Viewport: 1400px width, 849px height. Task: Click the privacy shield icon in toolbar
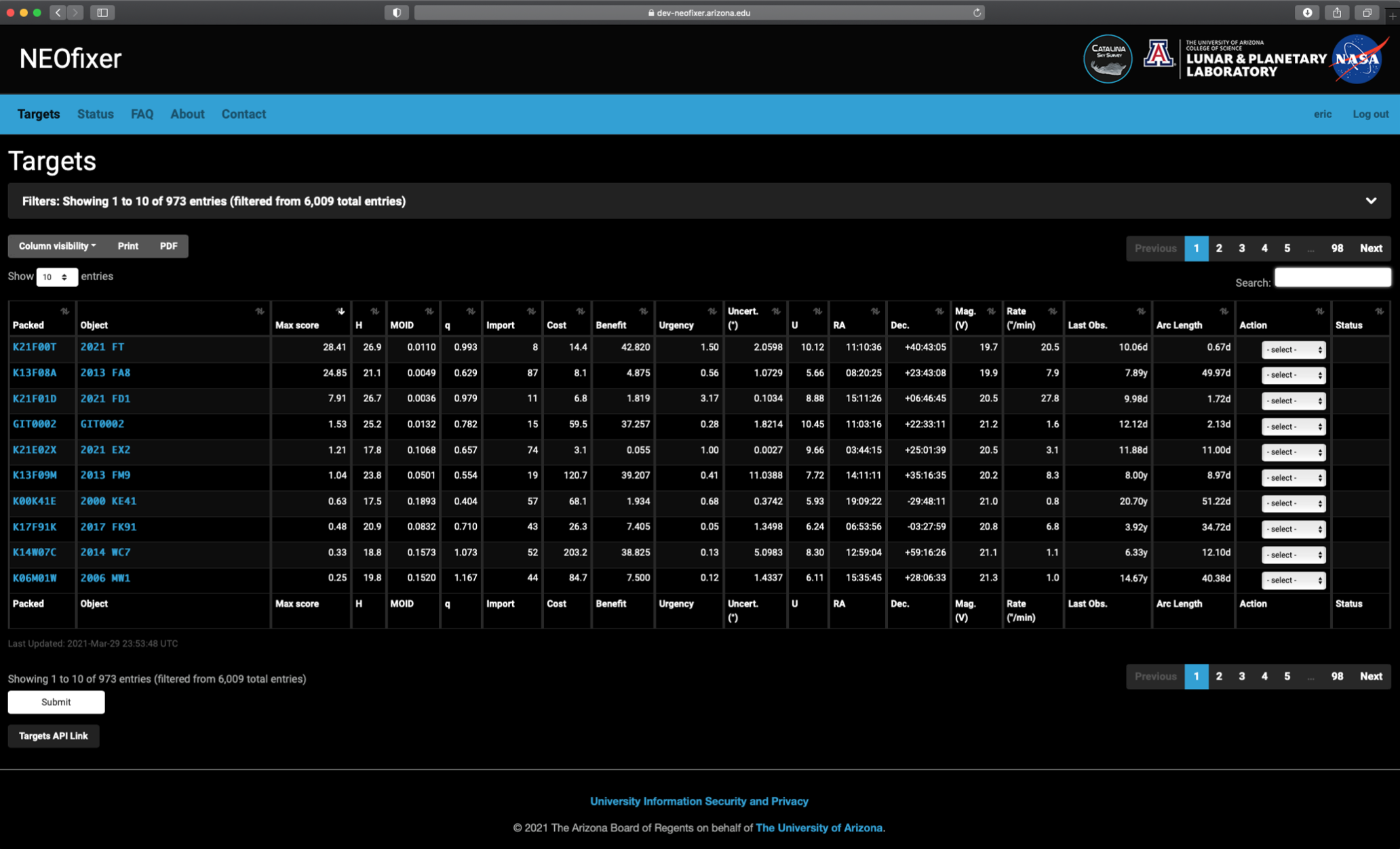397,12
